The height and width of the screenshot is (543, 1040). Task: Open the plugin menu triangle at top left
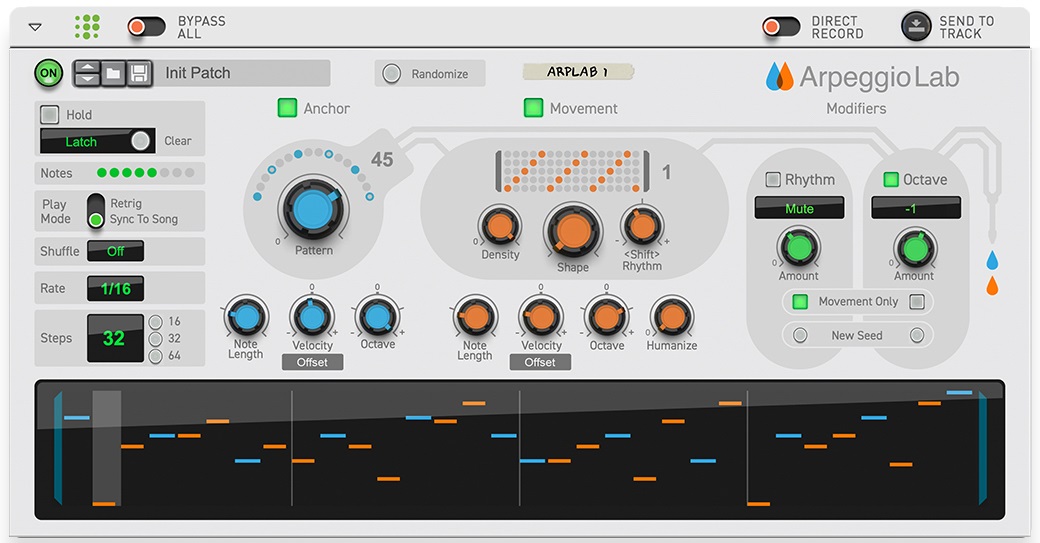pos(35,27)
